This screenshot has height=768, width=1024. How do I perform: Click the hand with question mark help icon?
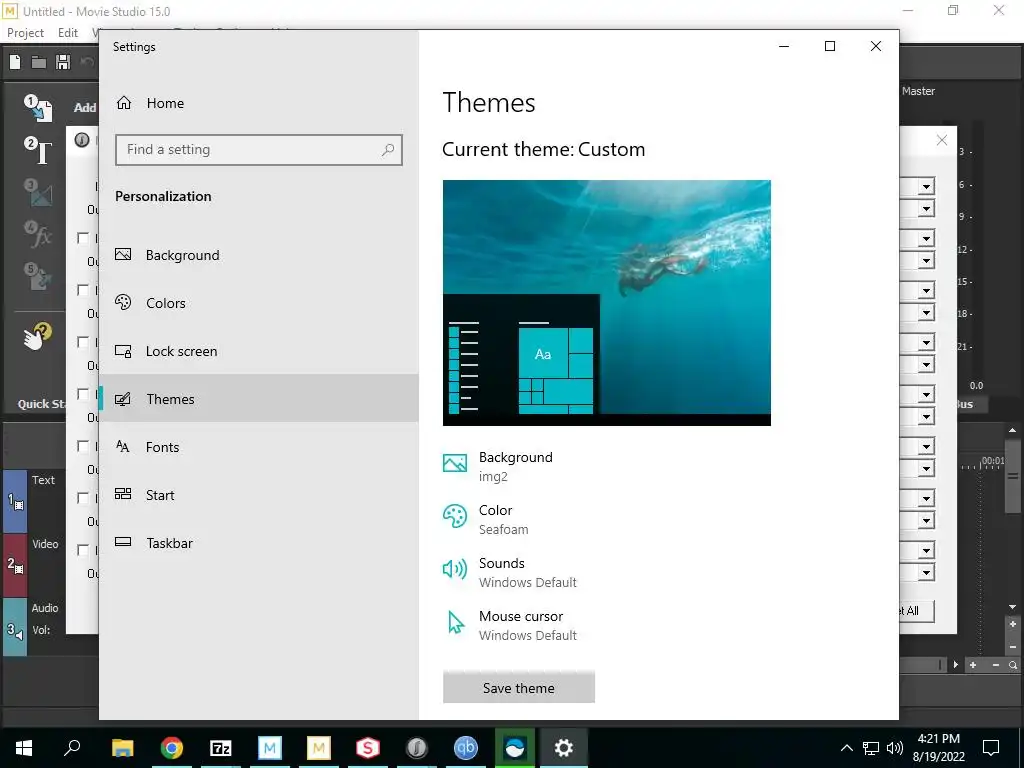[x=37, y=336]
